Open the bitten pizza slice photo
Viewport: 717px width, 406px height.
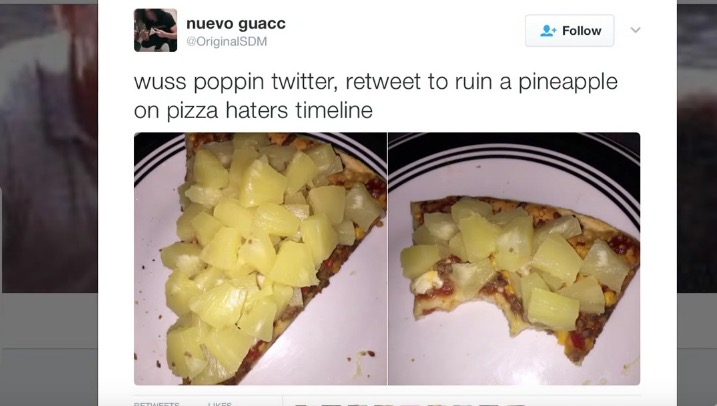pyautogui.click(x=514, y=259)
